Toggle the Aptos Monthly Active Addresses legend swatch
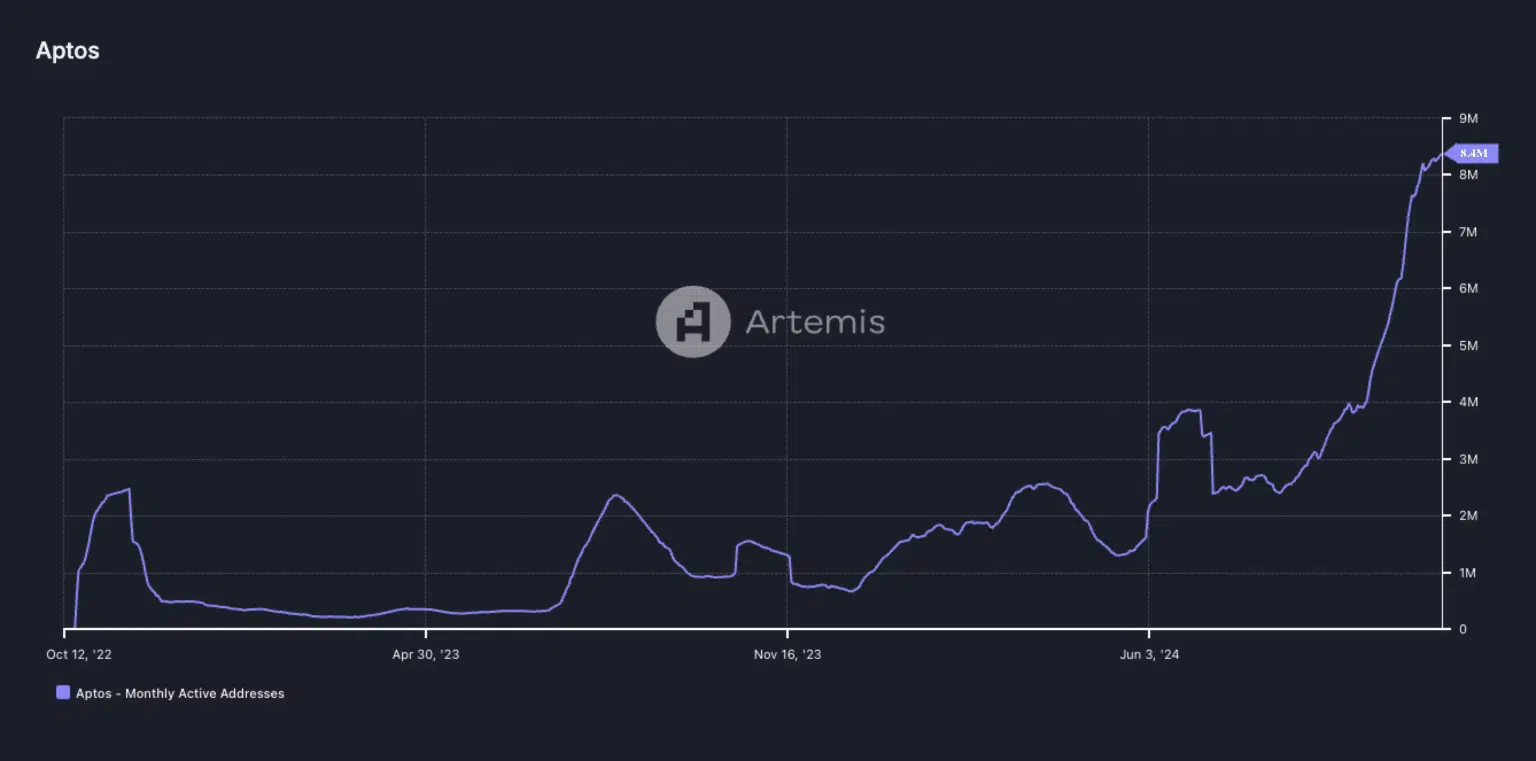The height and width of the screenshot is (761, 1536). 63,693
